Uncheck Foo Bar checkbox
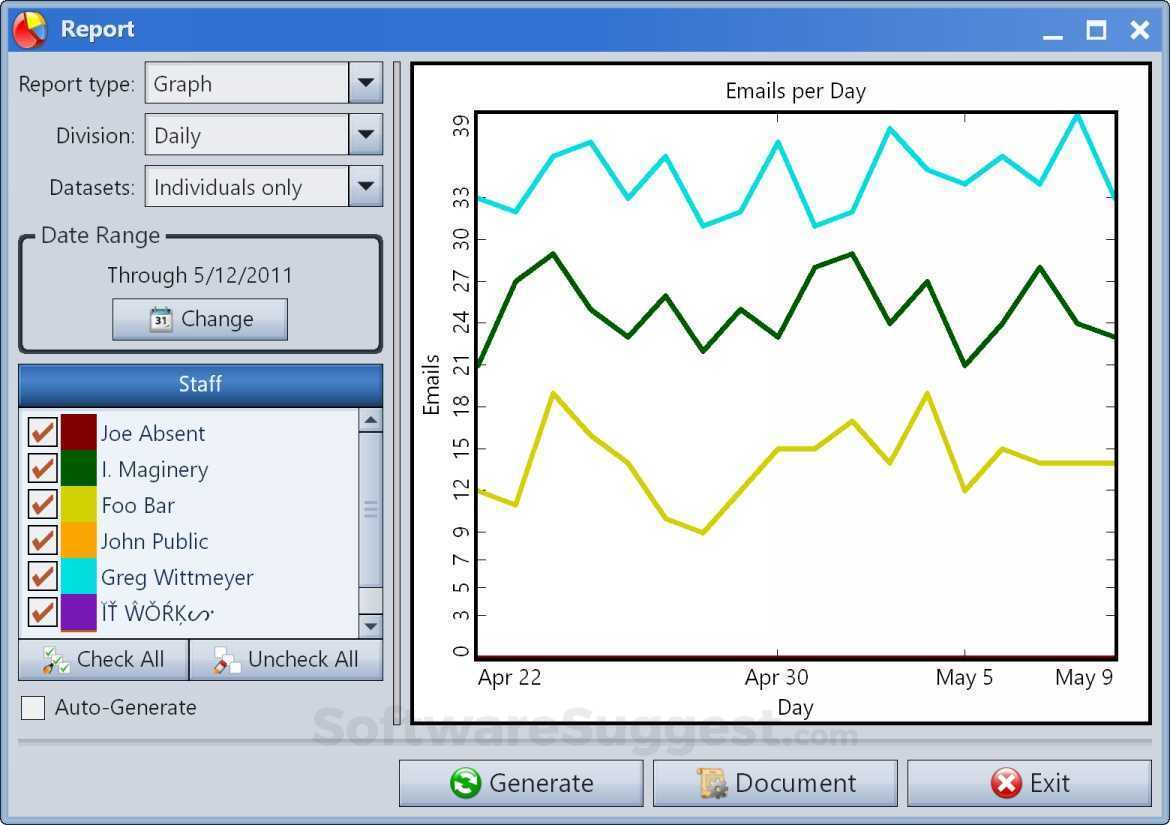This screenshot has width=1170, height=825. click(x=43, y=504)
